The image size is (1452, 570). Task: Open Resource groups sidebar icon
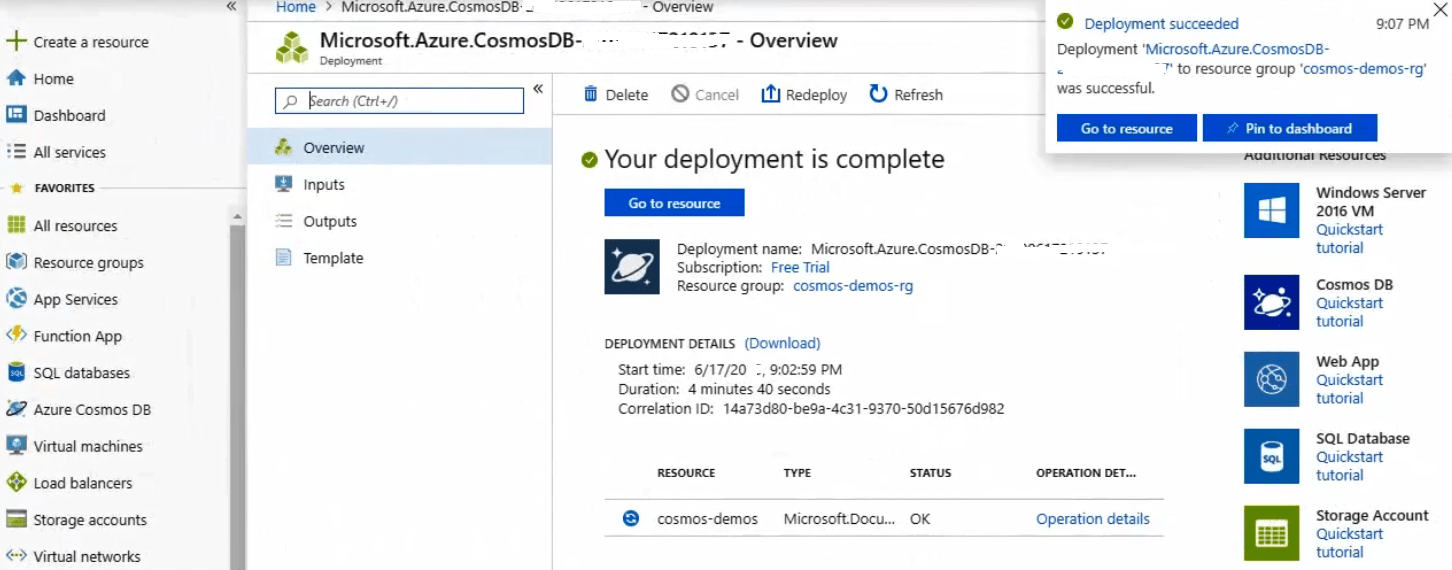click(x=16, y=262)
